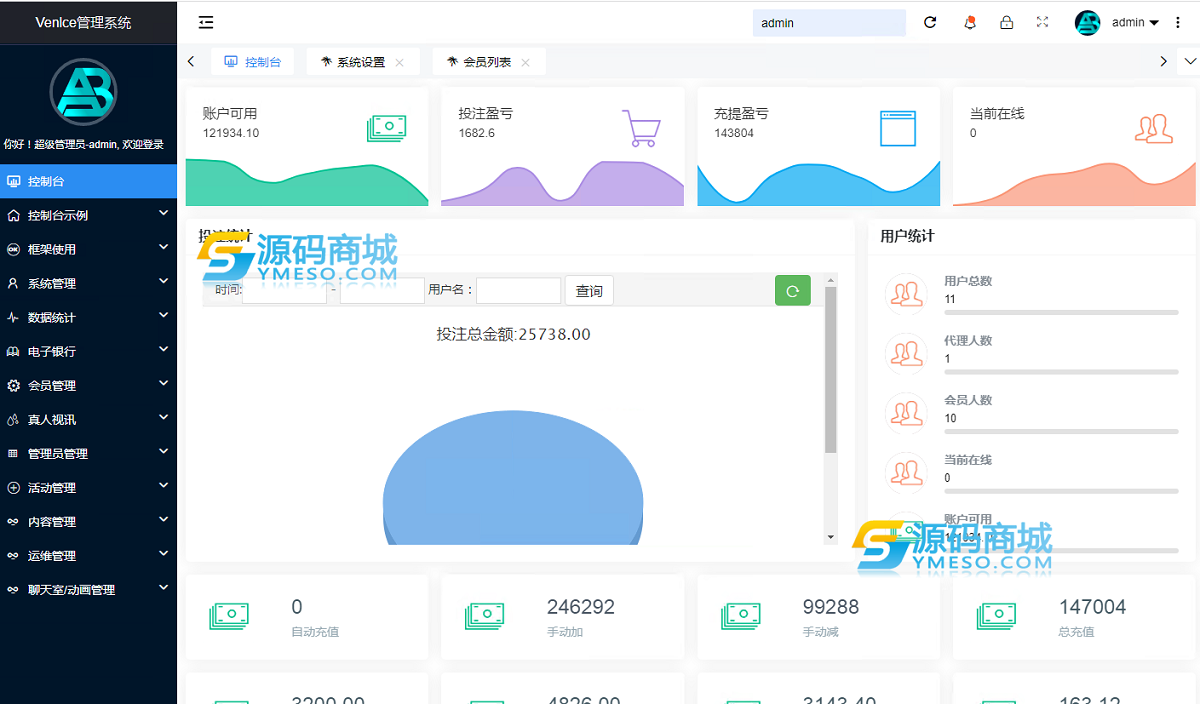1200x704 pixels.
Task: Click the 会员人数 progress bar
Action: [x=1061, y=431]
